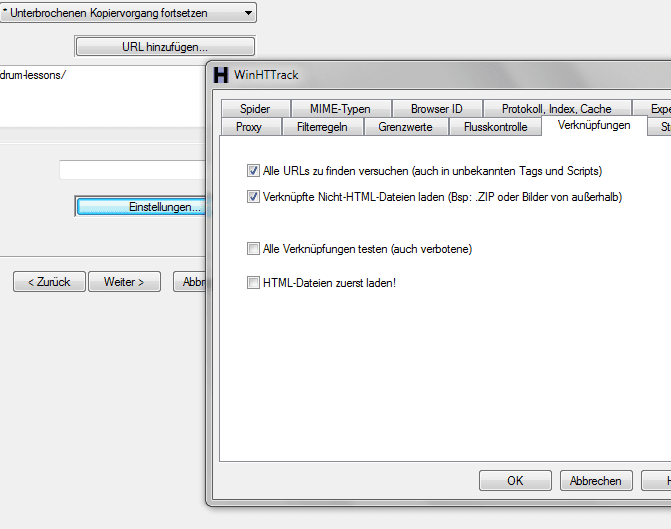Click the 'Einstellungen...' button

point(142,207)
